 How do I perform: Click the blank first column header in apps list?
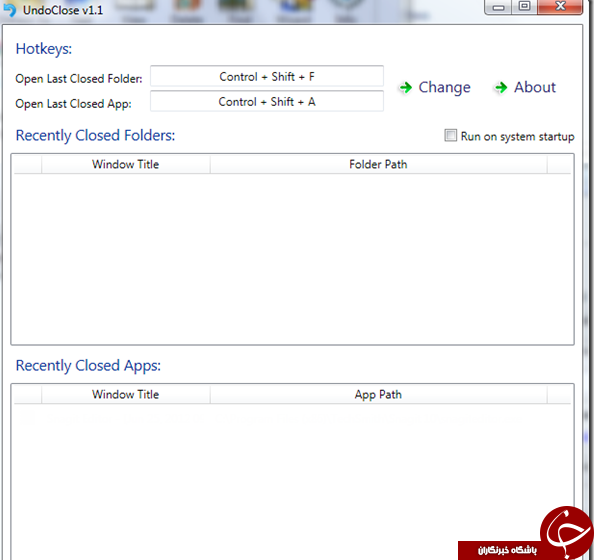click(28, 394)
